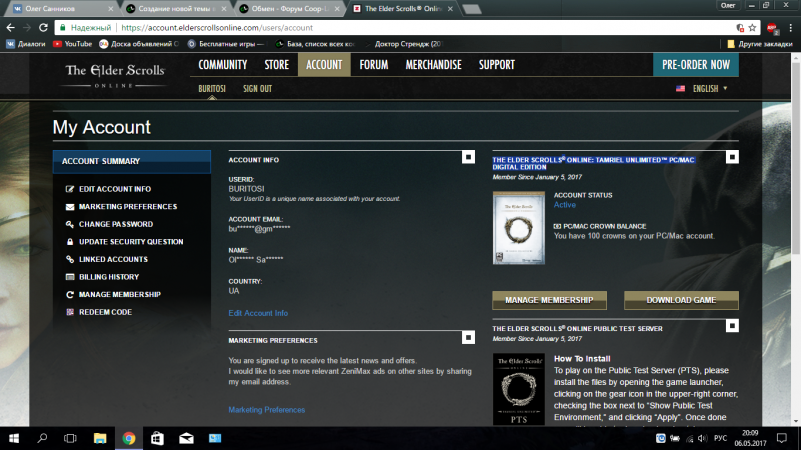Screen dimensions: 801x450
Task: Select the Account menu
Action: 324,65
